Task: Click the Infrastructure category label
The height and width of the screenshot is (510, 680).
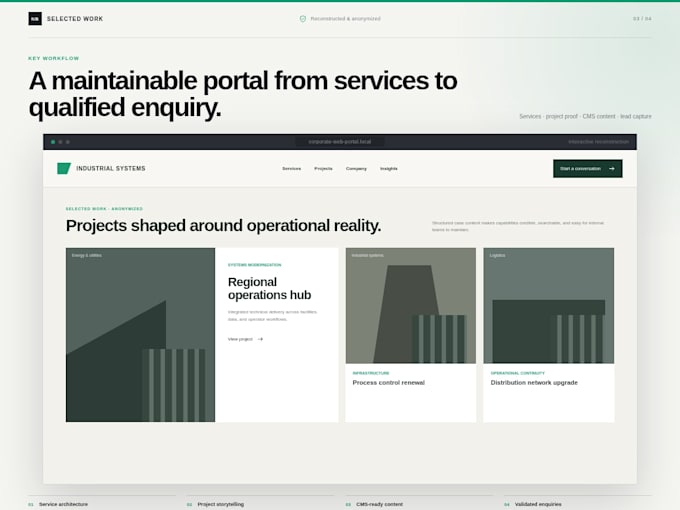Action: click(371, 373)
